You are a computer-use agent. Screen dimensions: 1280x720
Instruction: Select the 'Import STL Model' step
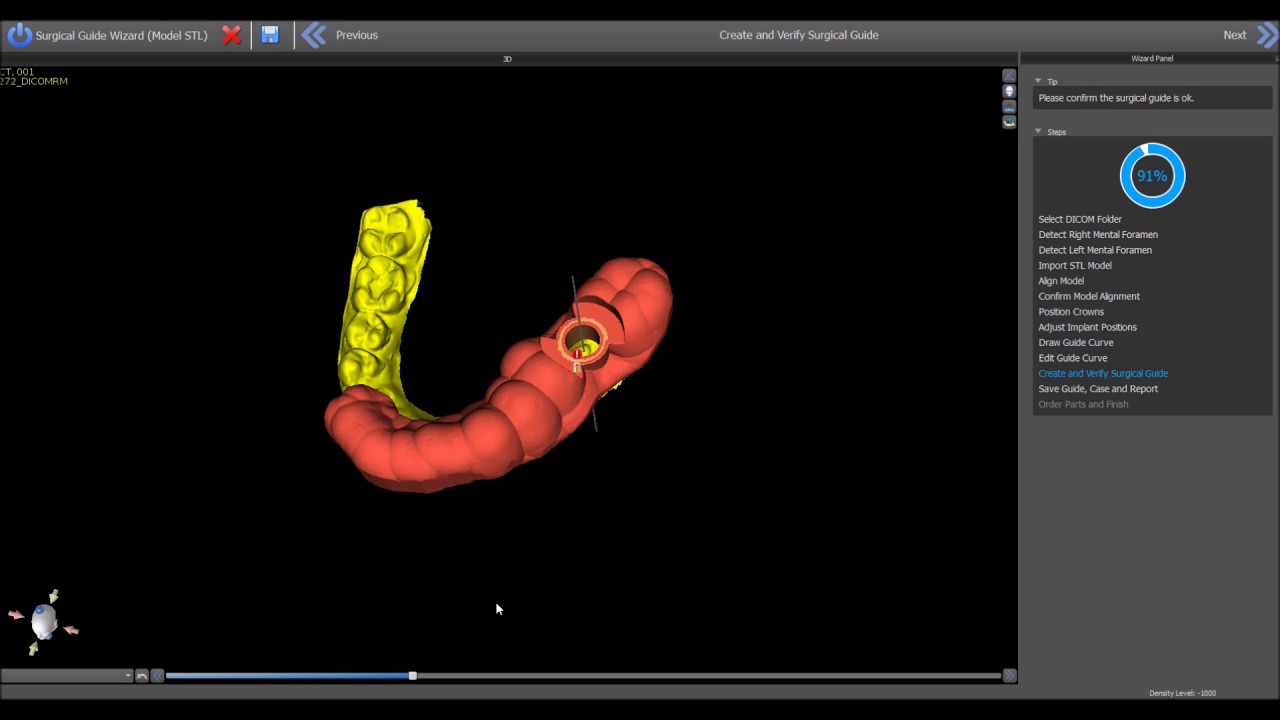coord(1075,266)
